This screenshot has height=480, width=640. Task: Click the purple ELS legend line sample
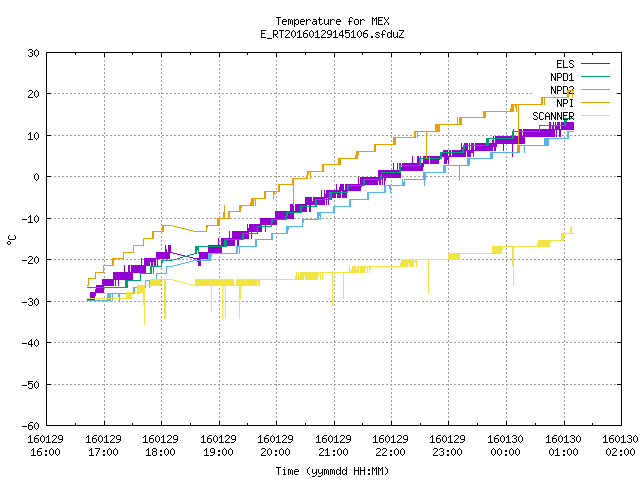[x=595, y=64]
